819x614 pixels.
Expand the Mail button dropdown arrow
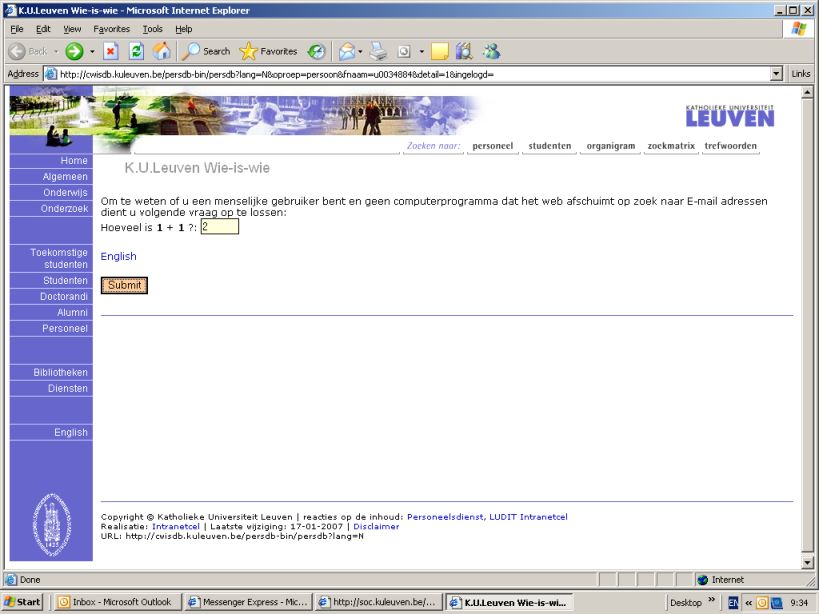pos(359,51)
